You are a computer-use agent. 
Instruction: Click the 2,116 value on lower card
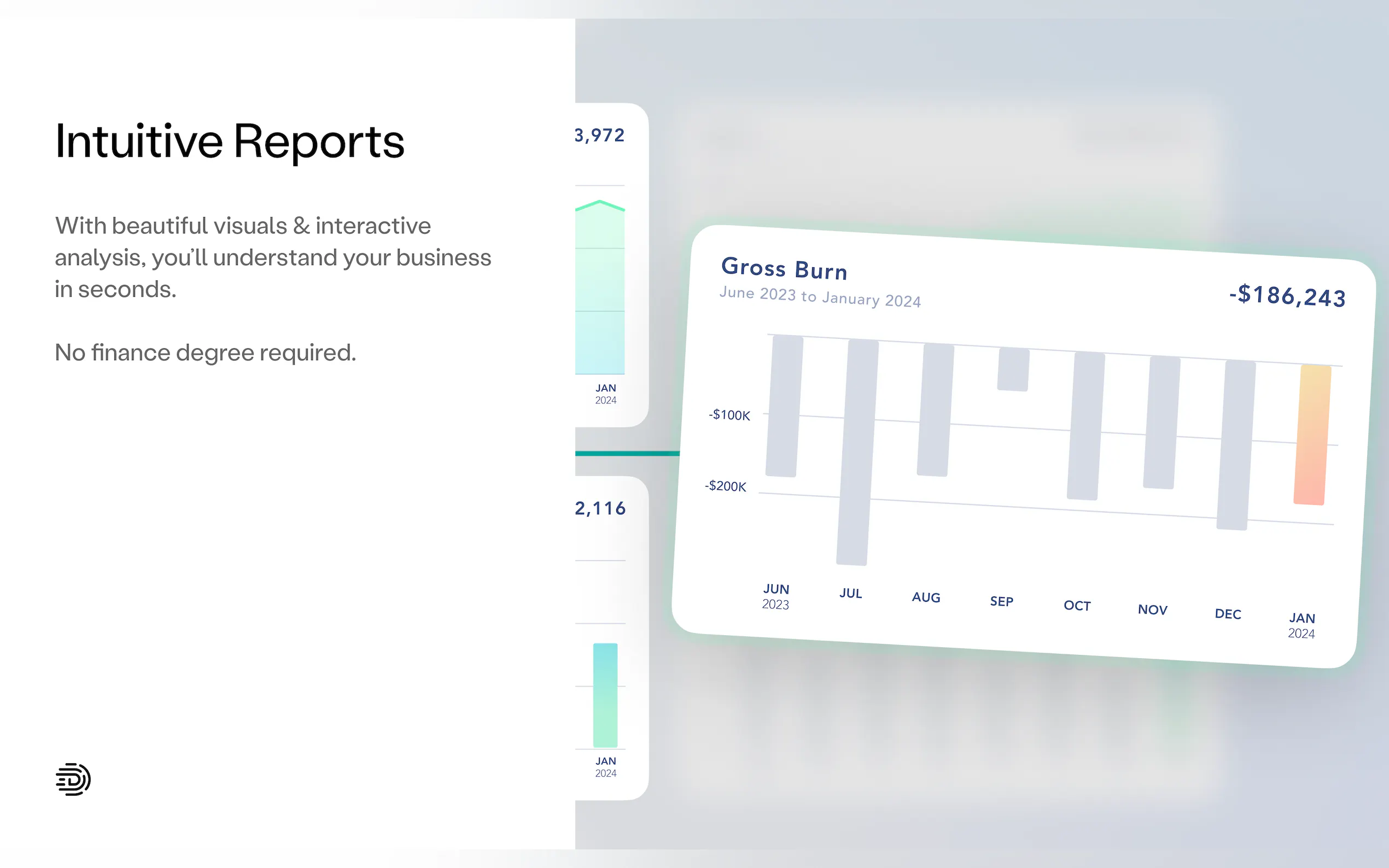600,508
